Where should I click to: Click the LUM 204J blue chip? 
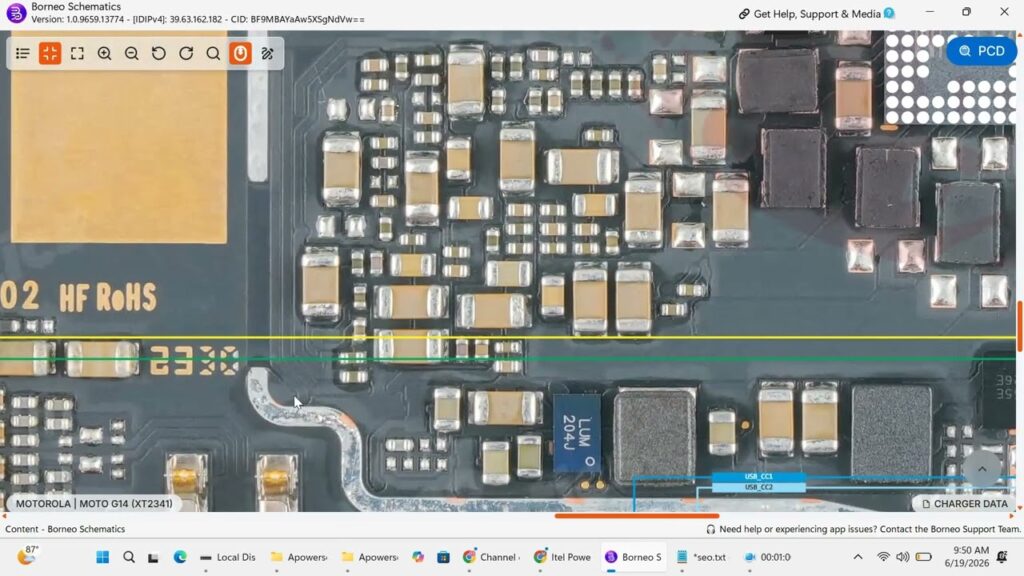(x=577, y=433)
